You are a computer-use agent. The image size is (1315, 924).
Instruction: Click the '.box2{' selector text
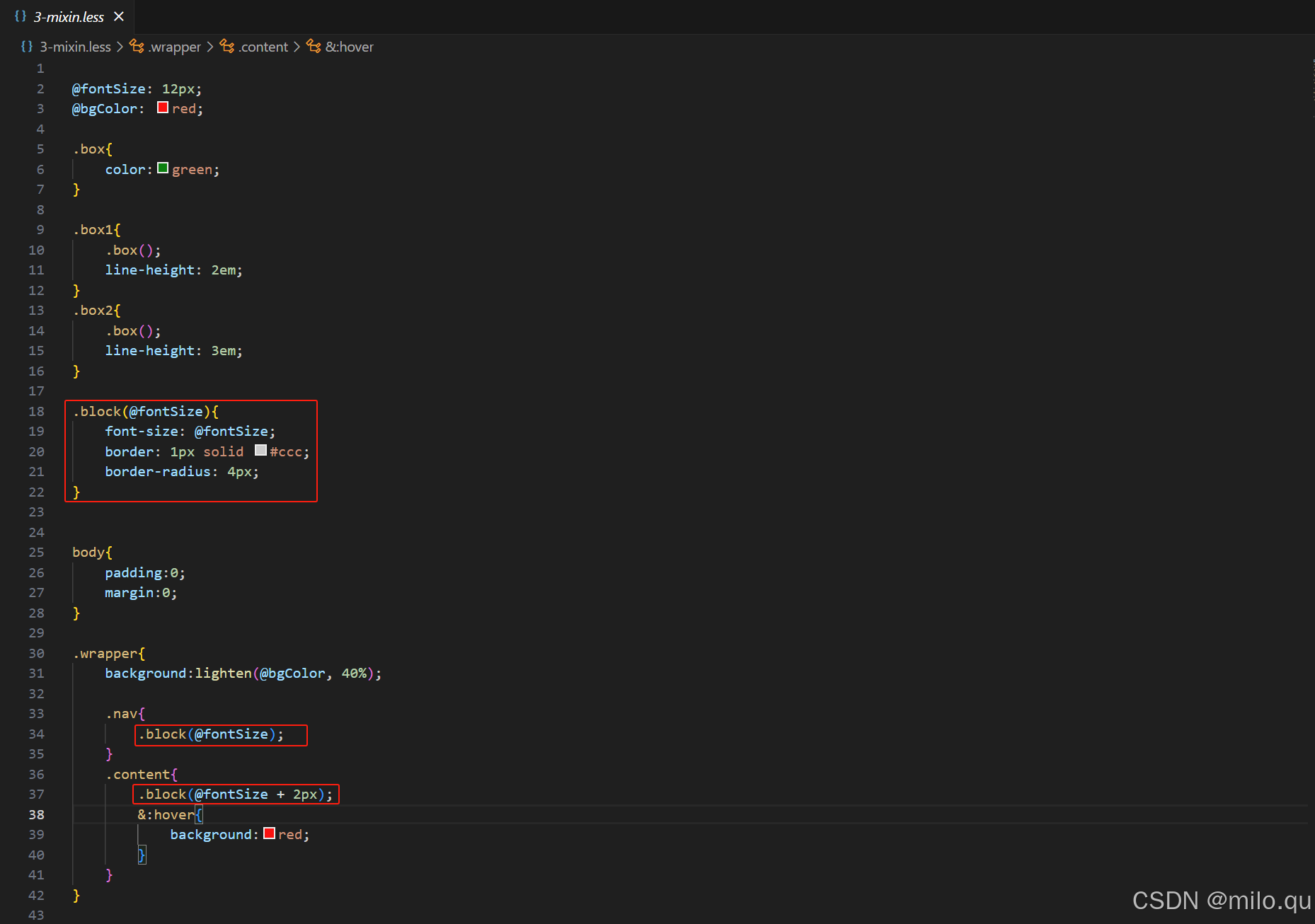(x=96, y=311)
